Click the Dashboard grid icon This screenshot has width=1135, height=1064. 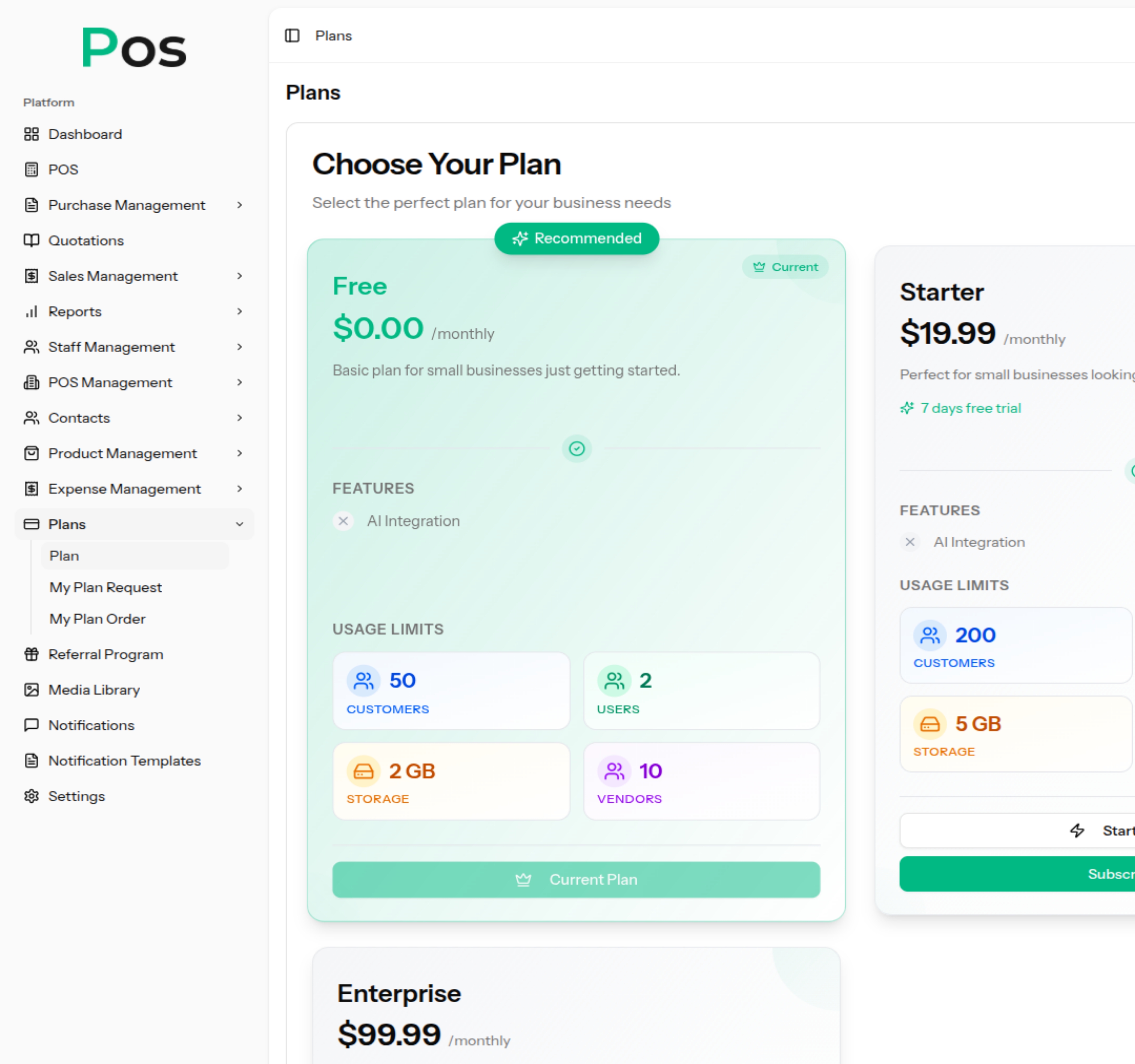tap(31, 134)
